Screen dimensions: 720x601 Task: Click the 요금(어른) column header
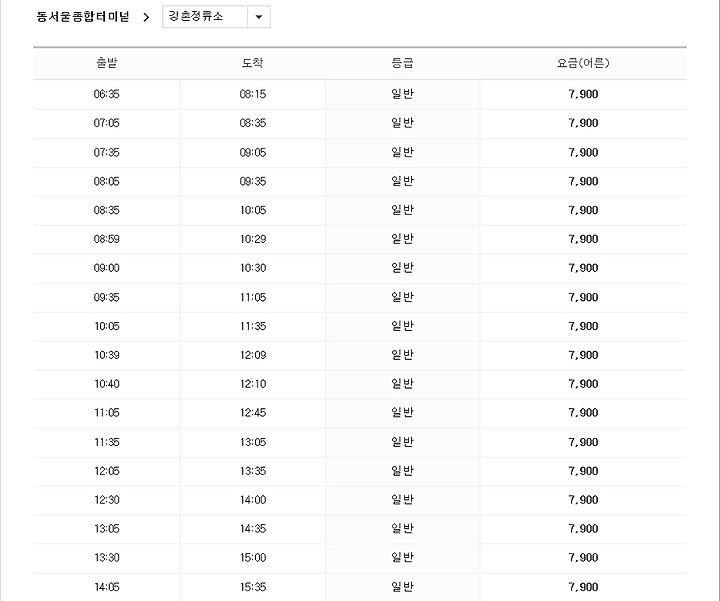583,63
